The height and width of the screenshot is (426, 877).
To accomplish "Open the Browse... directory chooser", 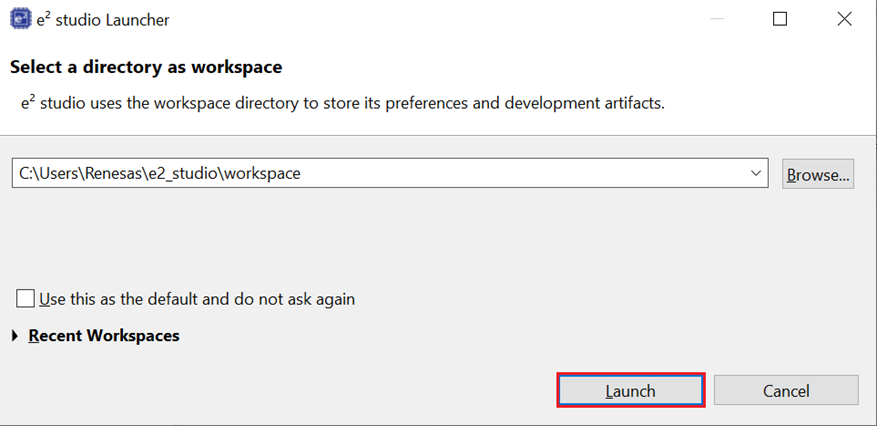I will [817, 174].
